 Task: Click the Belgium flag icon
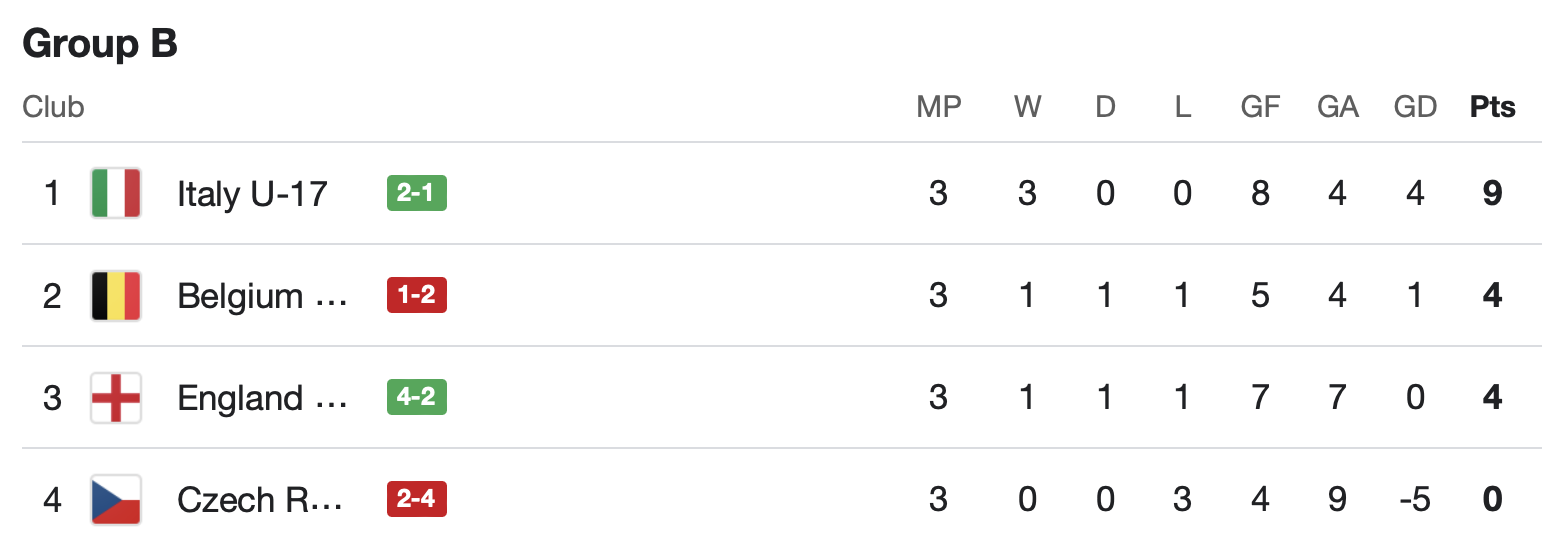point(116,296)
